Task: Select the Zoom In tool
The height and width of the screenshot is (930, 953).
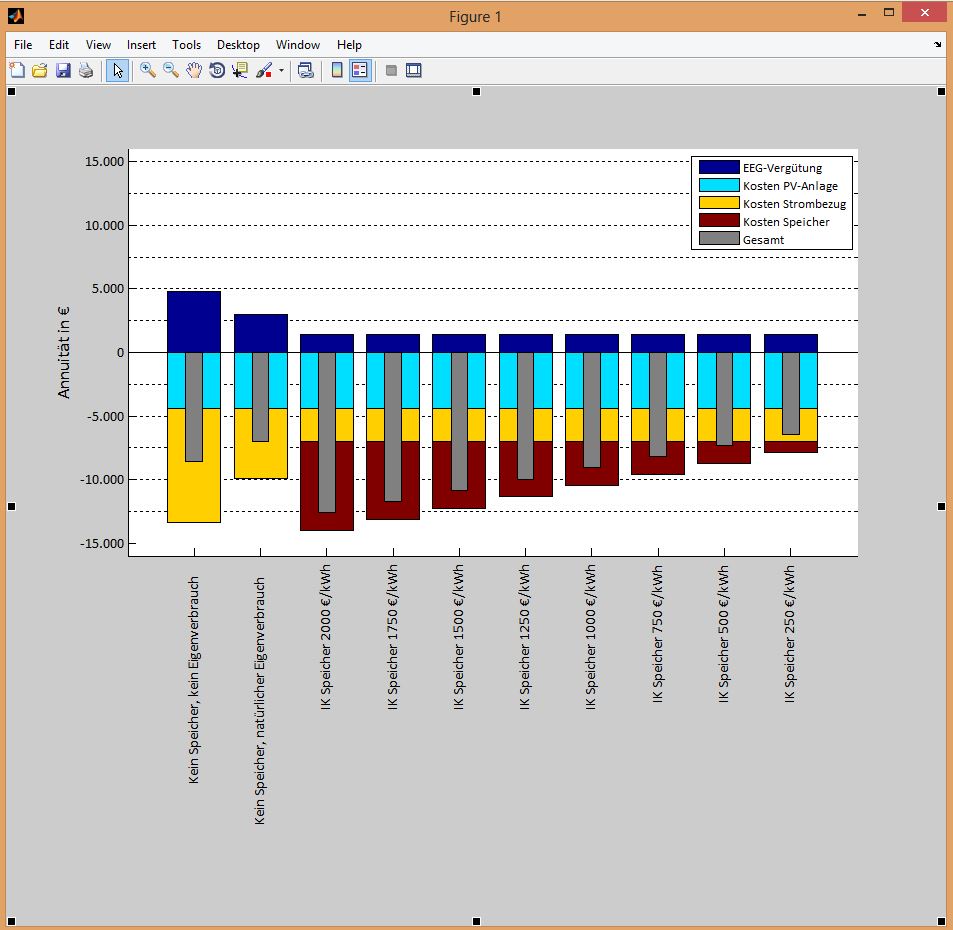Action: 147,70
